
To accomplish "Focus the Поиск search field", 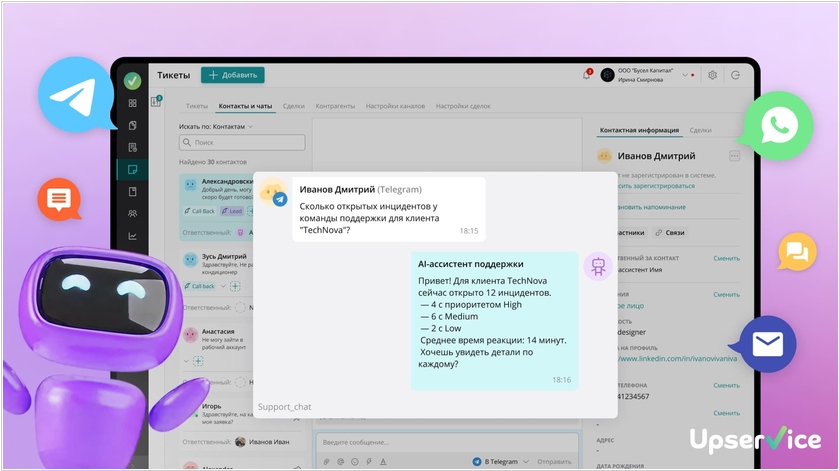I will point(242,143).
